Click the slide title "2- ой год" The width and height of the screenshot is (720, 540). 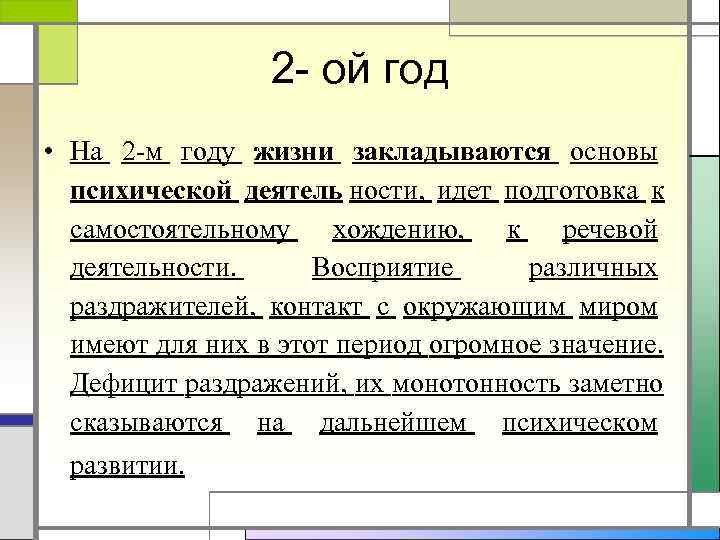click(360, 69)
